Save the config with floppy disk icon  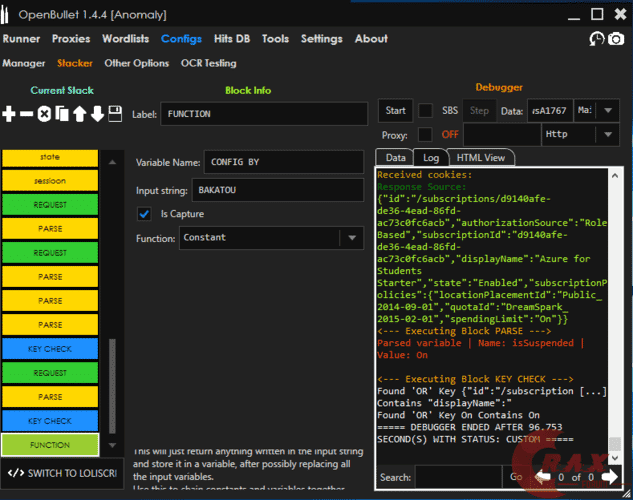115,114
